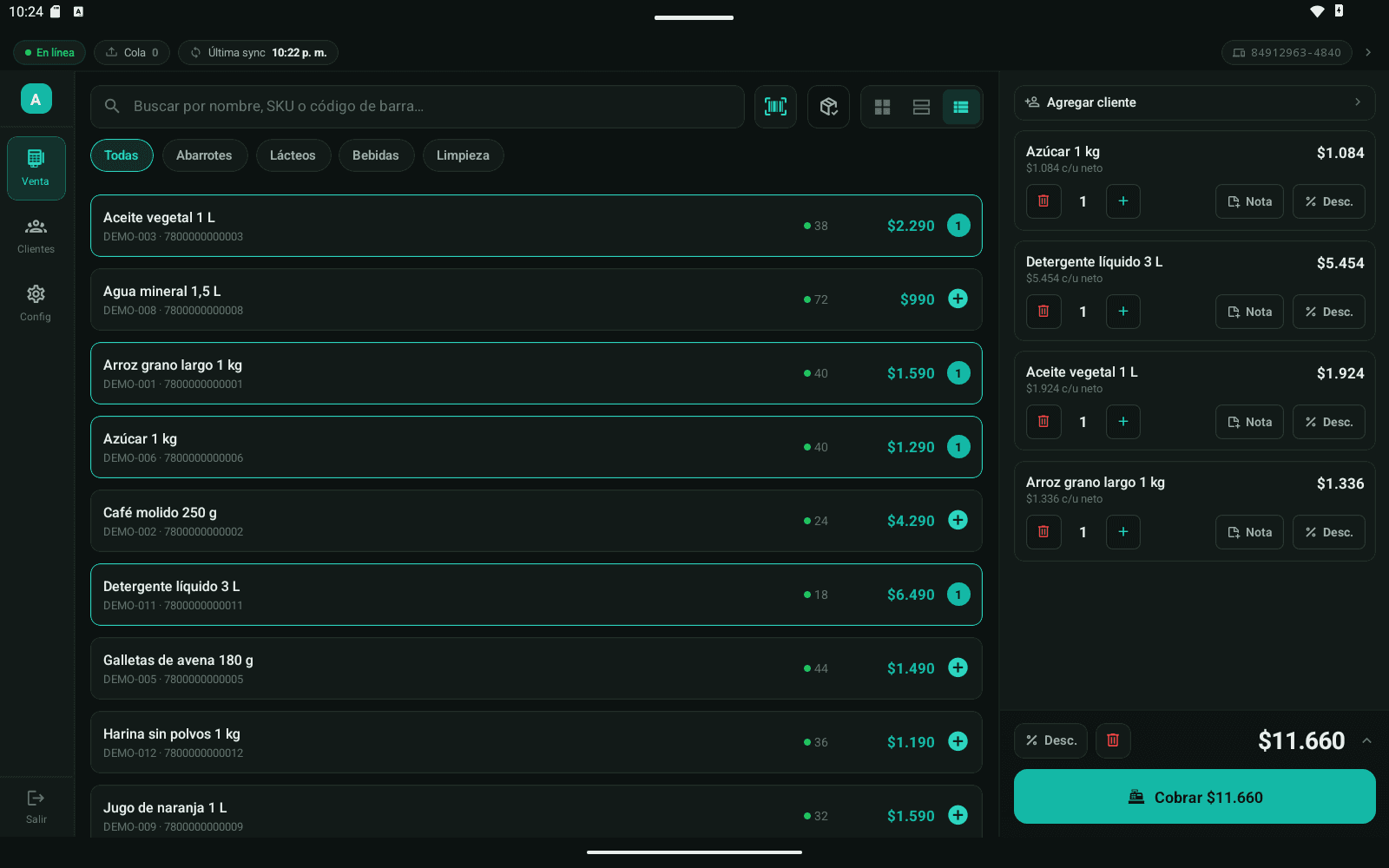The width and height of the screenshot is (1389, 868).
Task: Clear the entire cart with trash button
Action: (1113, 740)
